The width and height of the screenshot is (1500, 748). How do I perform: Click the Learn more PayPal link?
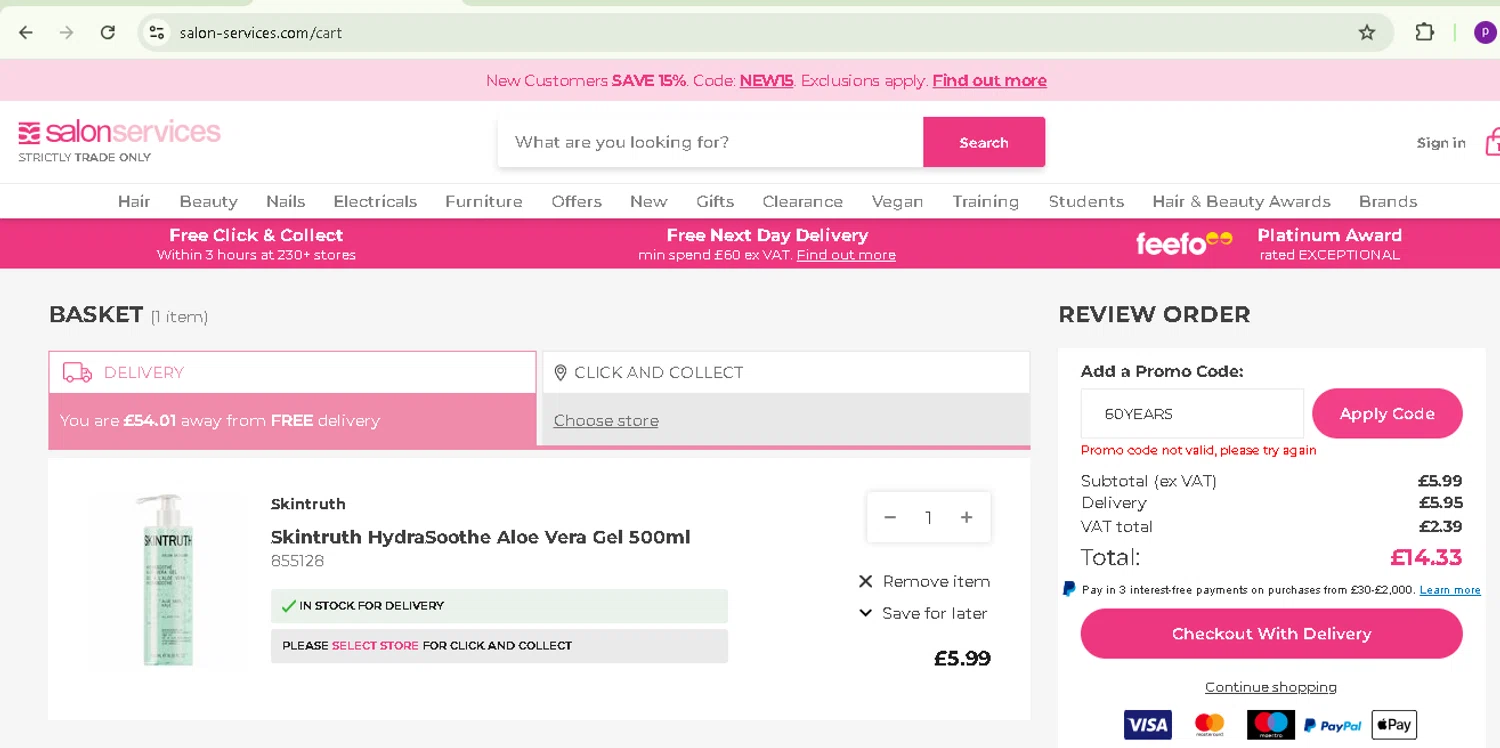[x=1450, y=590]
